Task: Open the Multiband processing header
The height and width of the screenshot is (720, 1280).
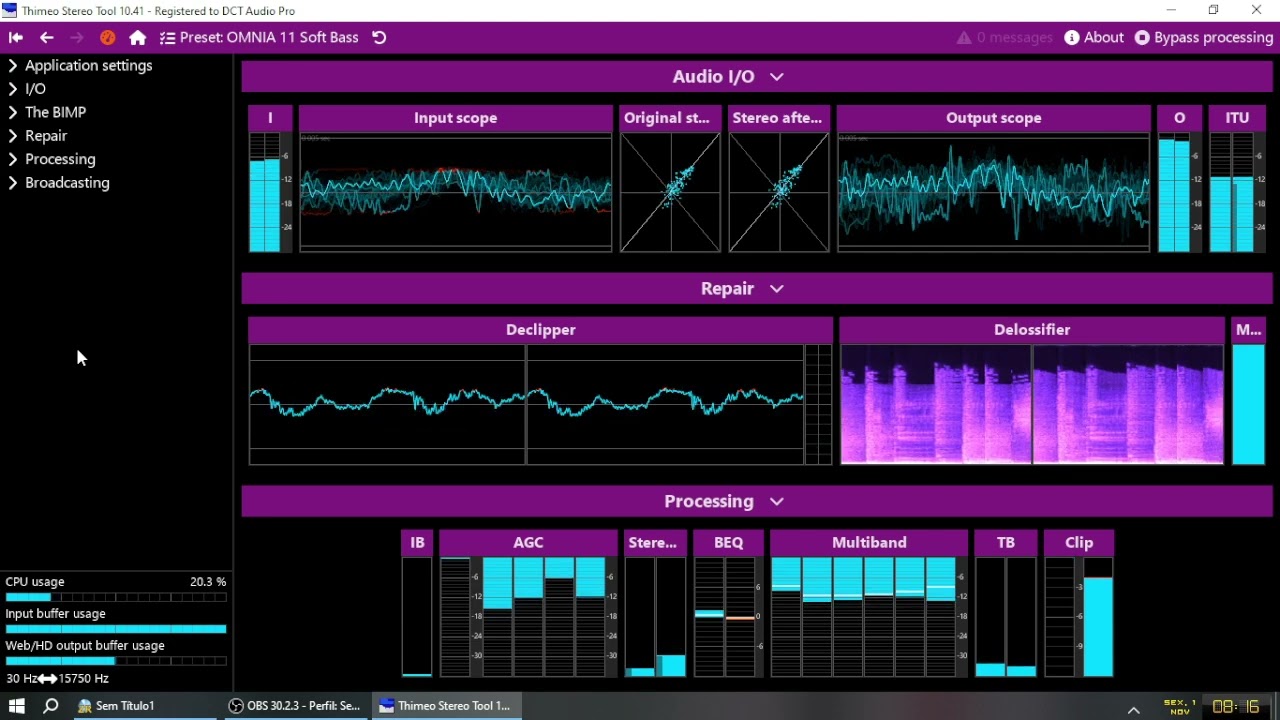Action: pyautogui.click(x=869, y=543)
